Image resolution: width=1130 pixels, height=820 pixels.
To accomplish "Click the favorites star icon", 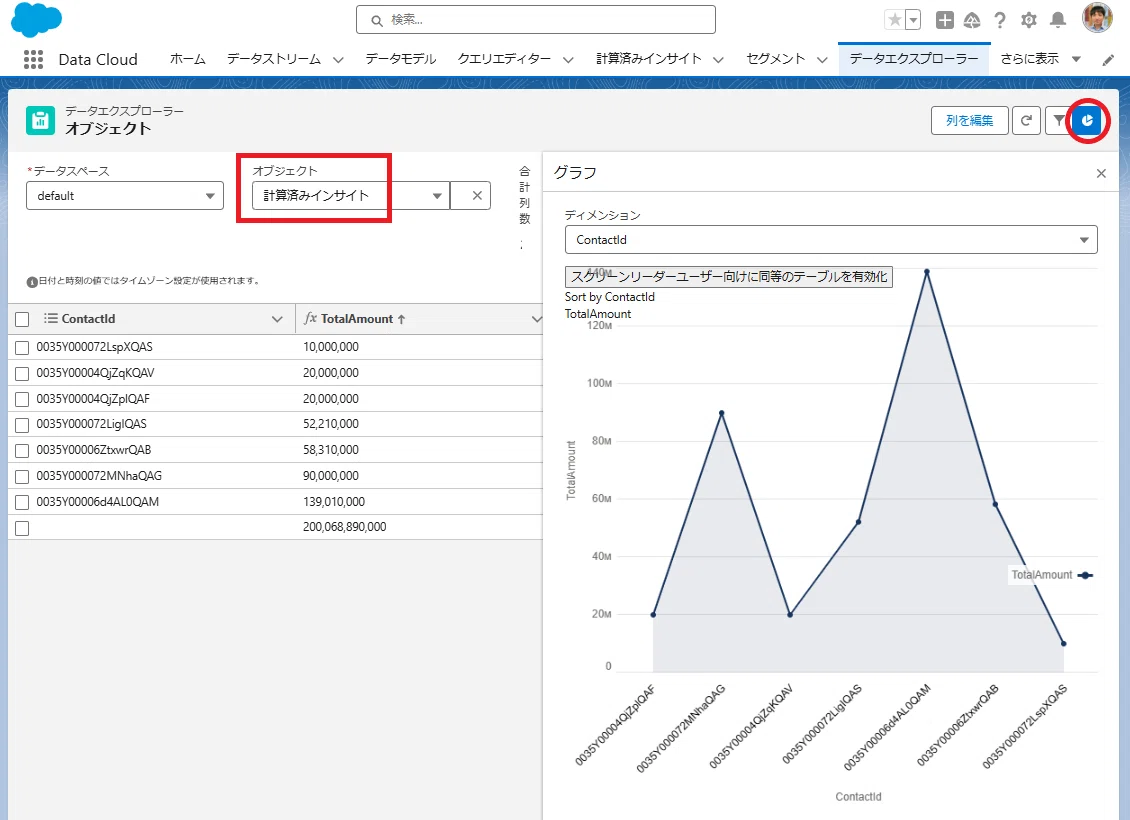I will coord(894,20).
